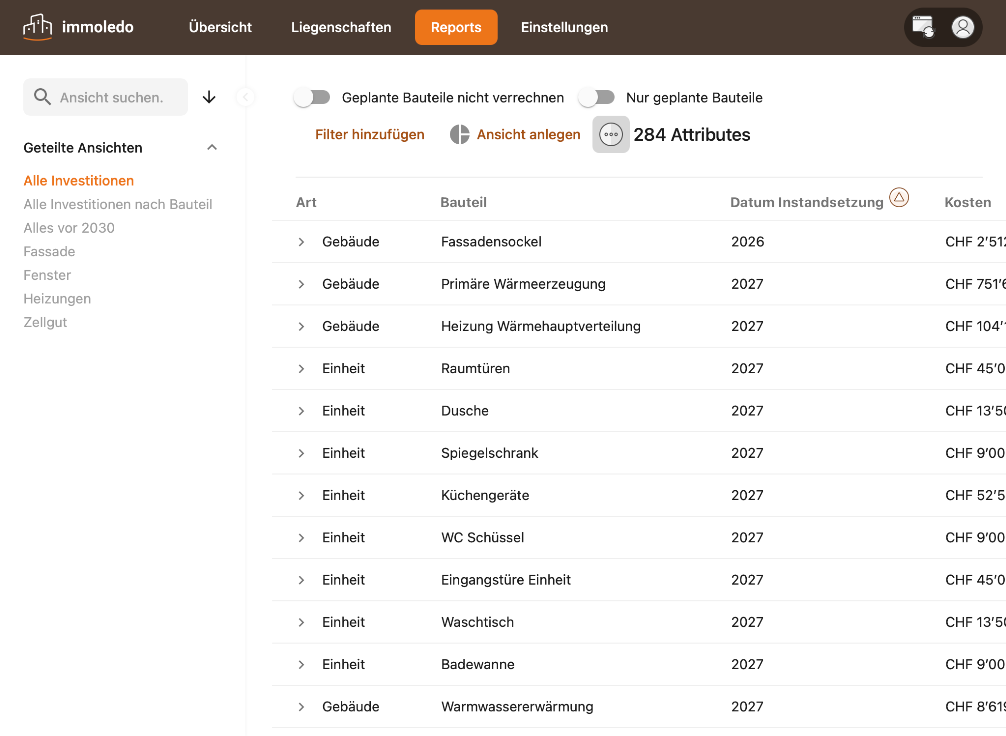Image resolution: width=1006 pixels, height=736 pixels.
Task: Open the Einstellungen tab
Action: click(x=564, y=28)
